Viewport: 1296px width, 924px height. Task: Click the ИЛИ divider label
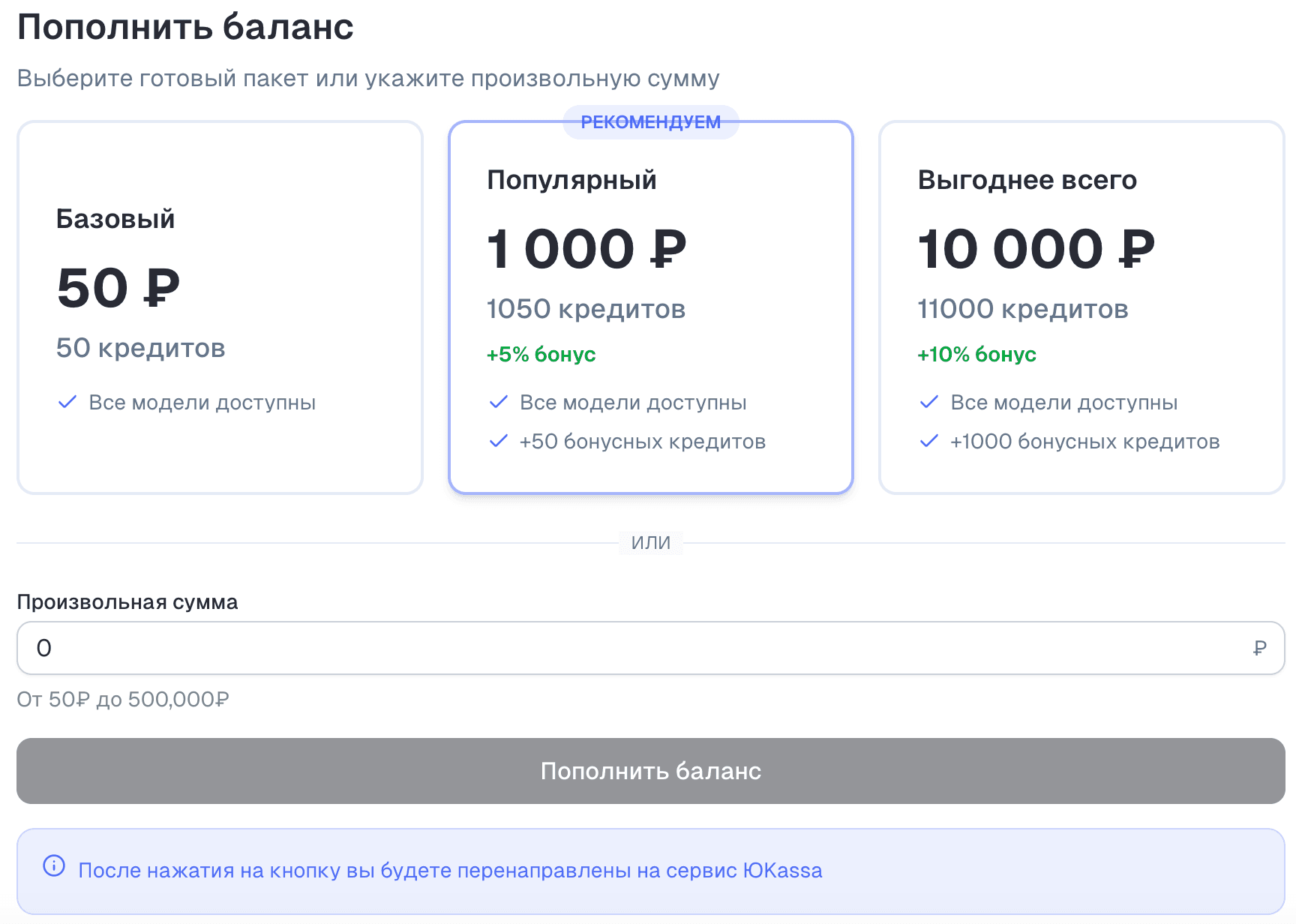[x=649, y=542]
